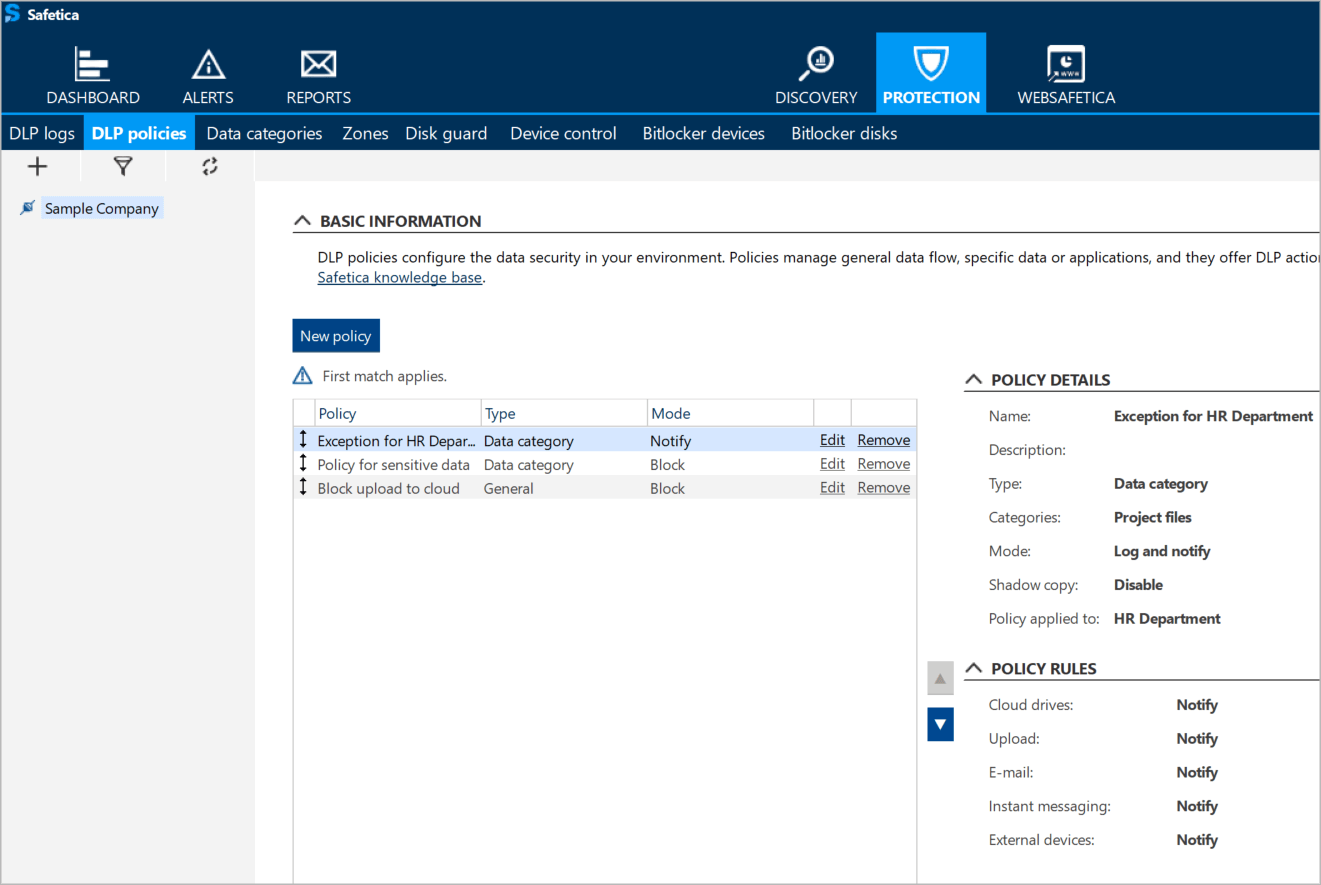1321x885 pixels.
Task: Open the Reports envelope icon
Action: coord(318,66)
